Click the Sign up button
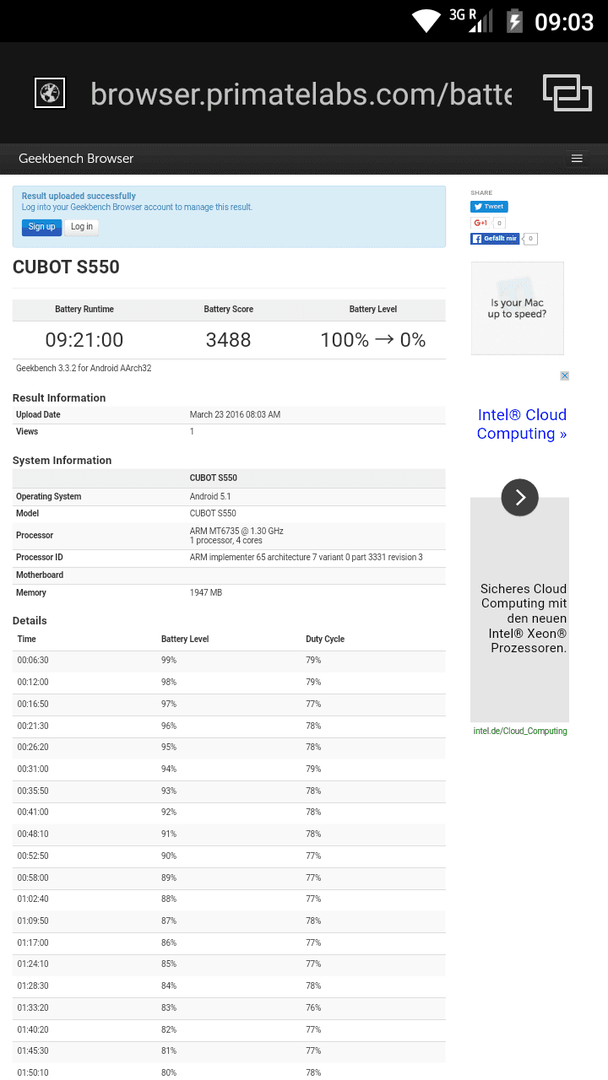 point(41,227)
